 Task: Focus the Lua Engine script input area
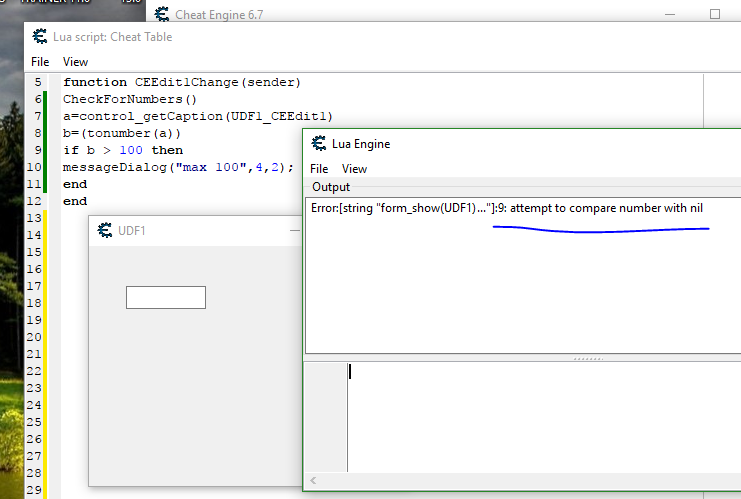tap(540, 415)
